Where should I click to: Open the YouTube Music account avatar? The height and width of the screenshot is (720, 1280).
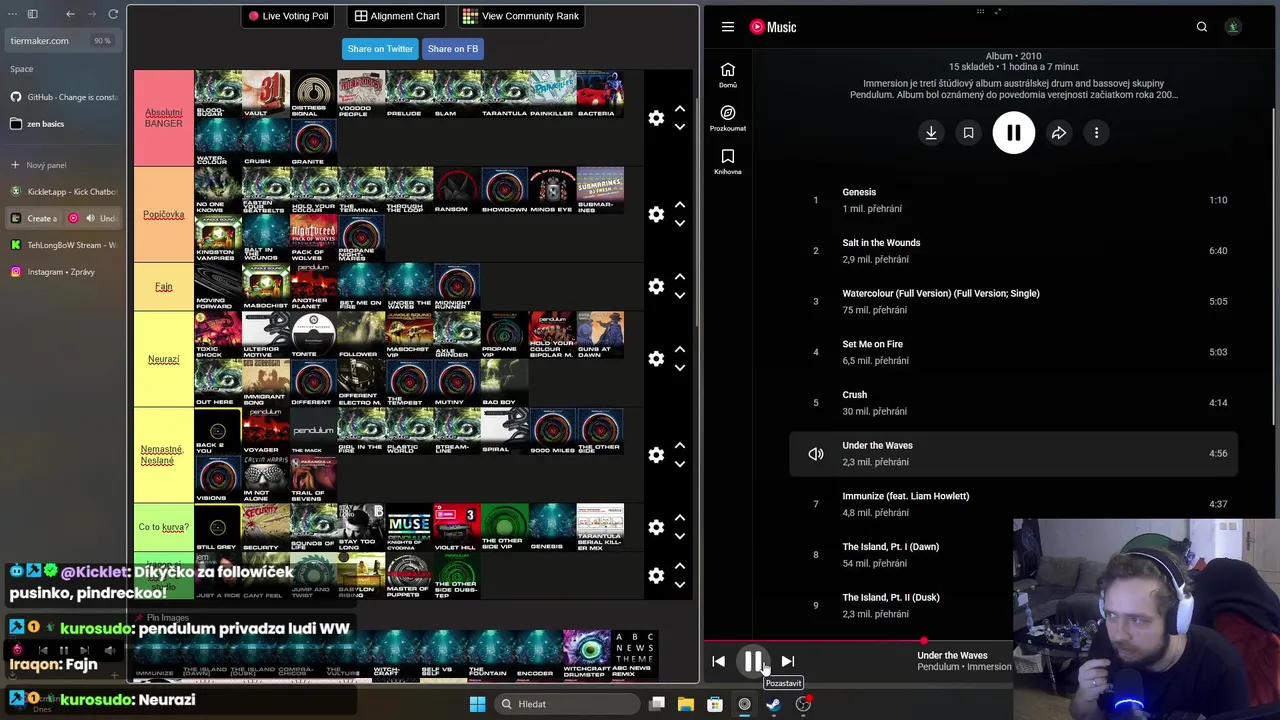pos(1233,27)
